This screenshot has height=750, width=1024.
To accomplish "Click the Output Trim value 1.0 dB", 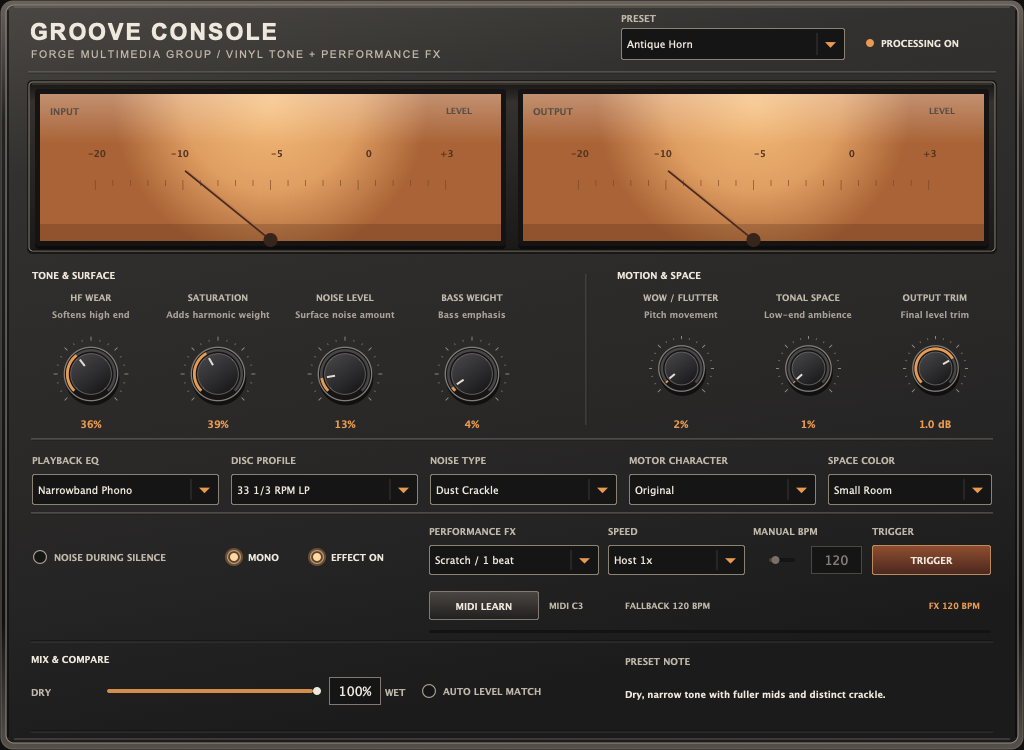I will [x=935, y=424].
